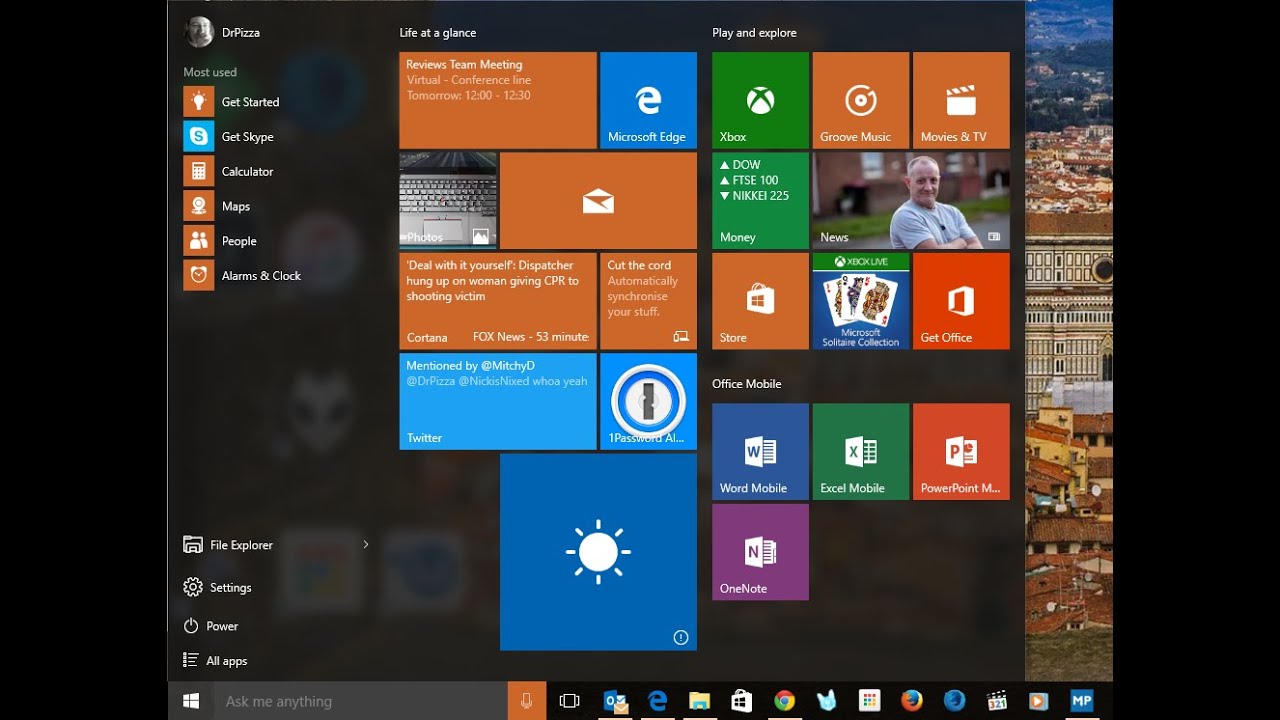Expand File Explorer jump list arrow
The width and height of the screenshot is (1280, 720).
click(366, 545)
